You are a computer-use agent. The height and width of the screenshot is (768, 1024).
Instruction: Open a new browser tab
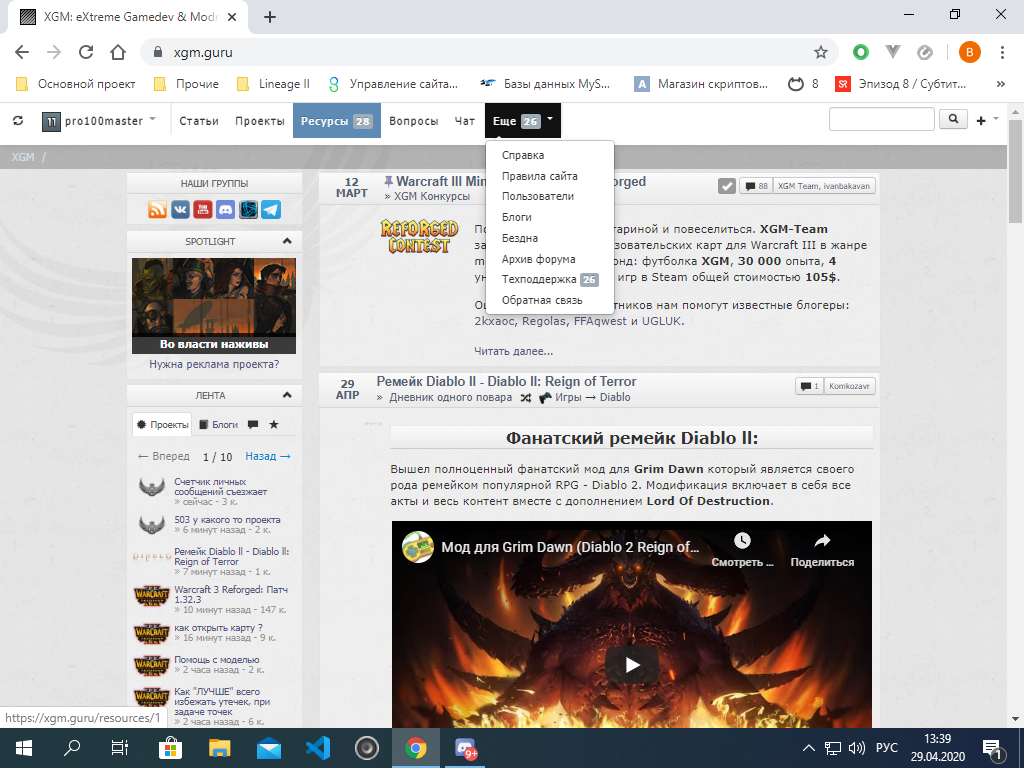[x=270, y=17]
